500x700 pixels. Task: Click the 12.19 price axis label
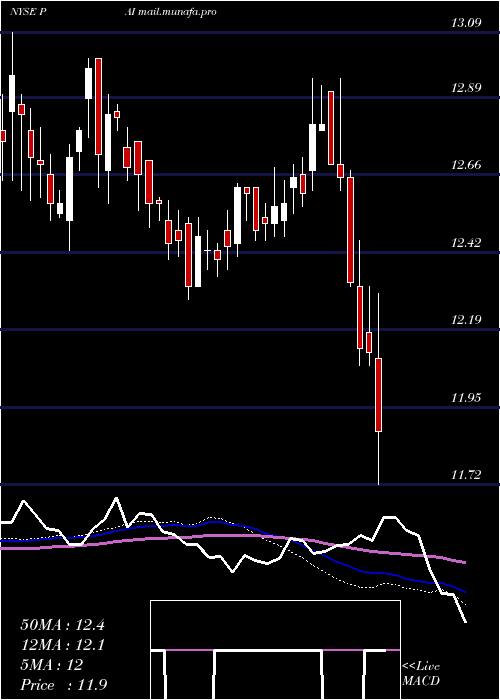point(466,320)
